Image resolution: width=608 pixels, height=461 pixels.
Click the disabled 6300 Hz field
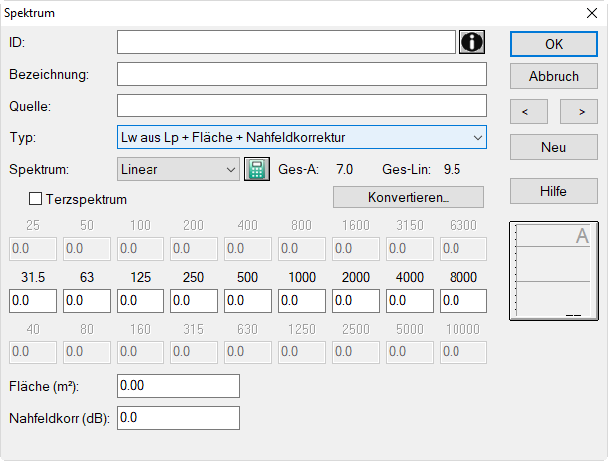pyautogui.click(x=463, y=249)
